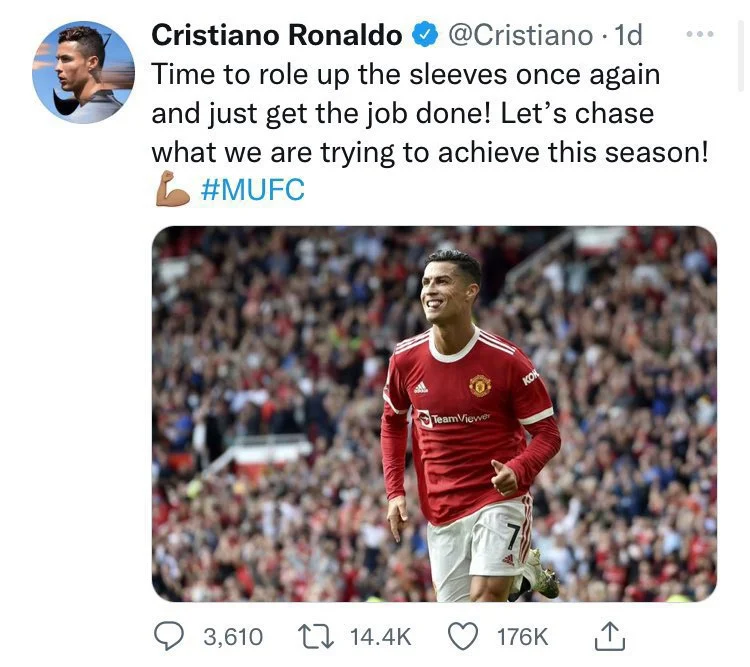The image size is (750, 667).
Task: Click the #MUFC hashtag link
Action: point(253,189)
